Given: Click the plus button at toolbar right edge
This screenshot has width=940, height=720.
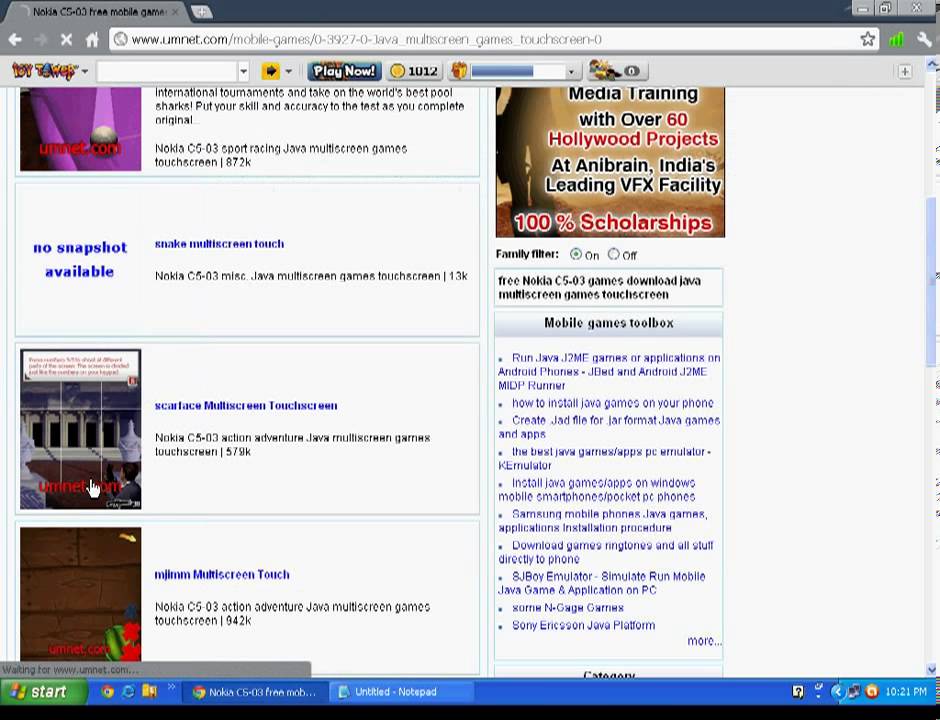Looking at the screenshot, I should [905, 72].
